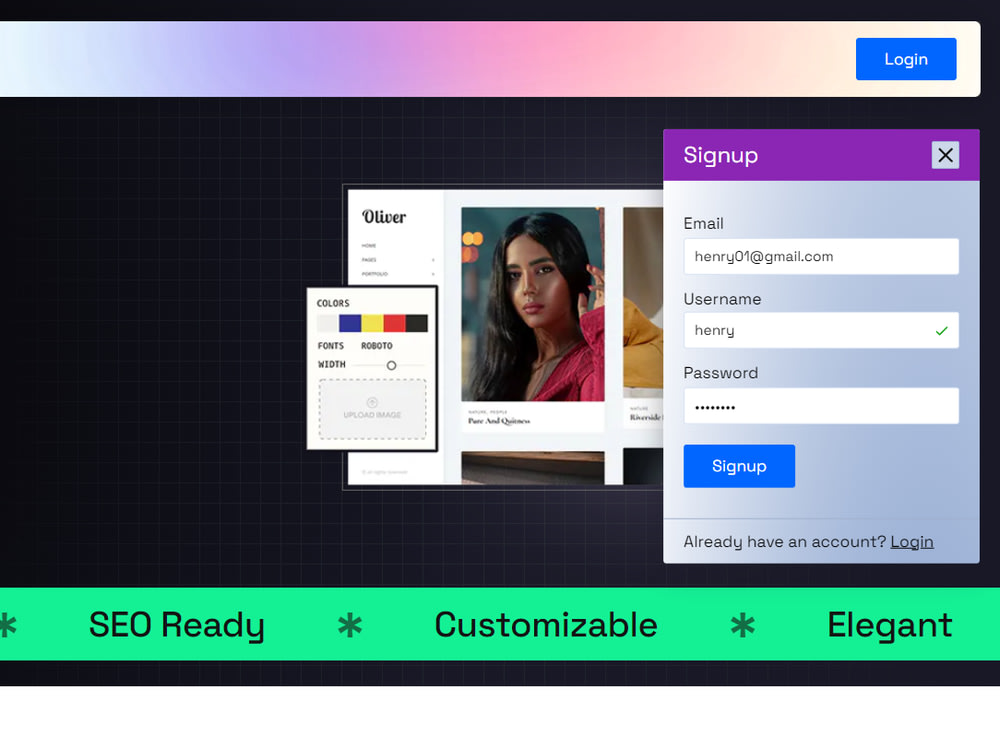Viewport: 1000px width, 750px height.
Task: Select the black color swatch
Action: tap(416, 323)
